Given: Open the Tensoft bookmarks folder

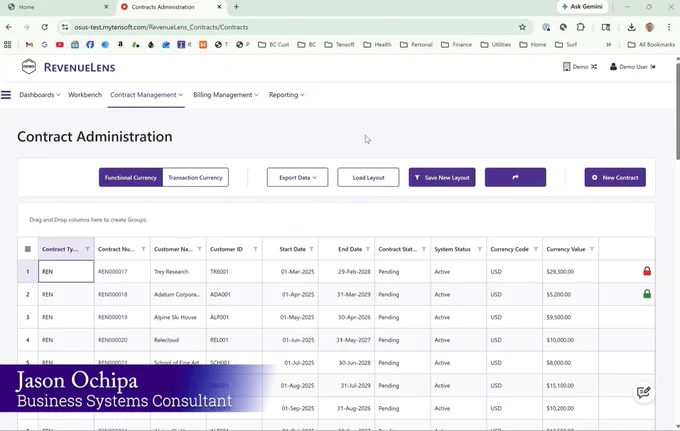Looking at the screenshot, I should click(x=340, y=44).
